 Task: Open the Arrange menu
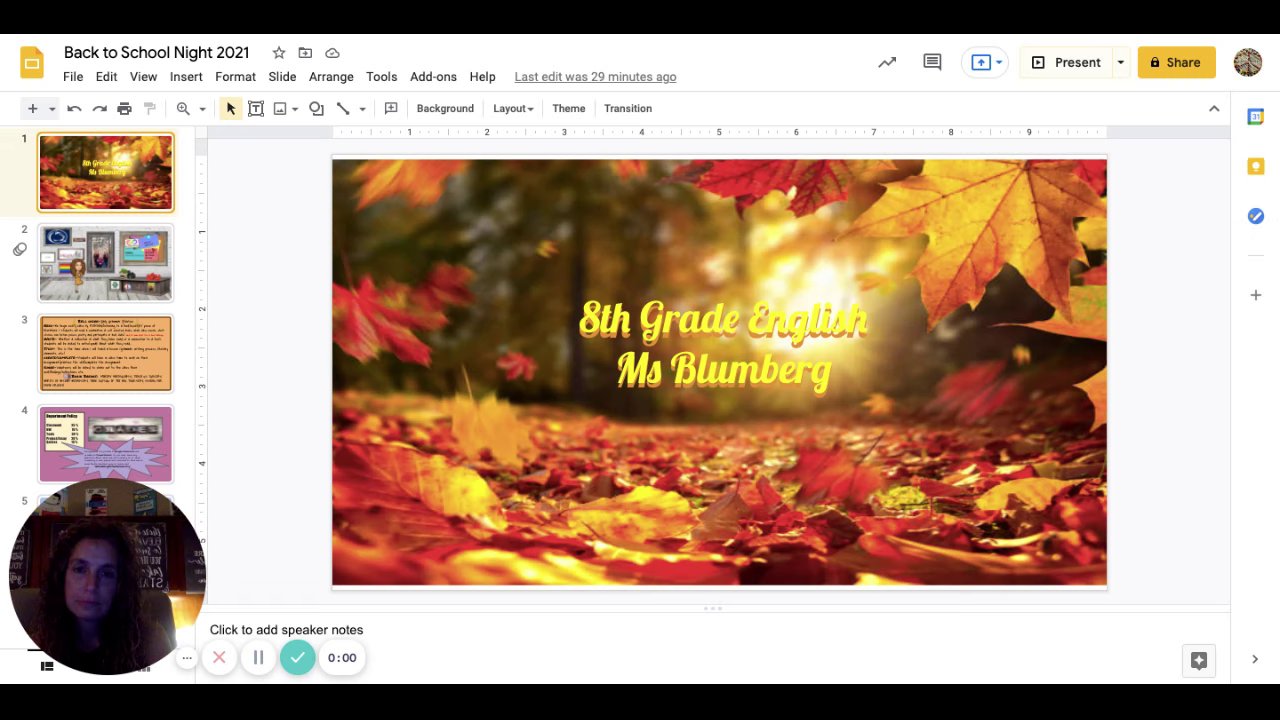[x=331, y=77]
